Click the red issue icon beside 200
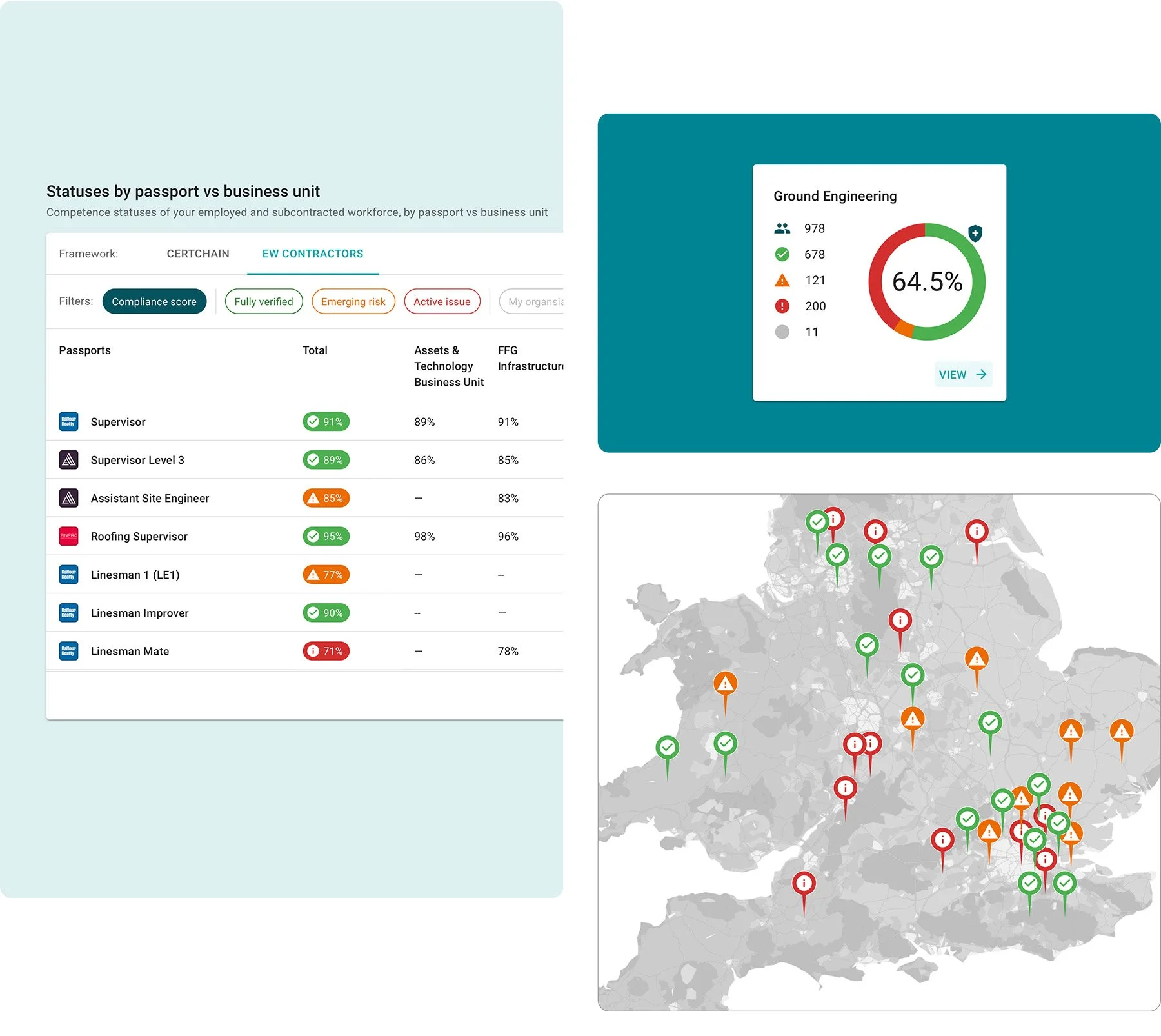This screenshot has height=1036, width=1161. (x=782, y=306)
